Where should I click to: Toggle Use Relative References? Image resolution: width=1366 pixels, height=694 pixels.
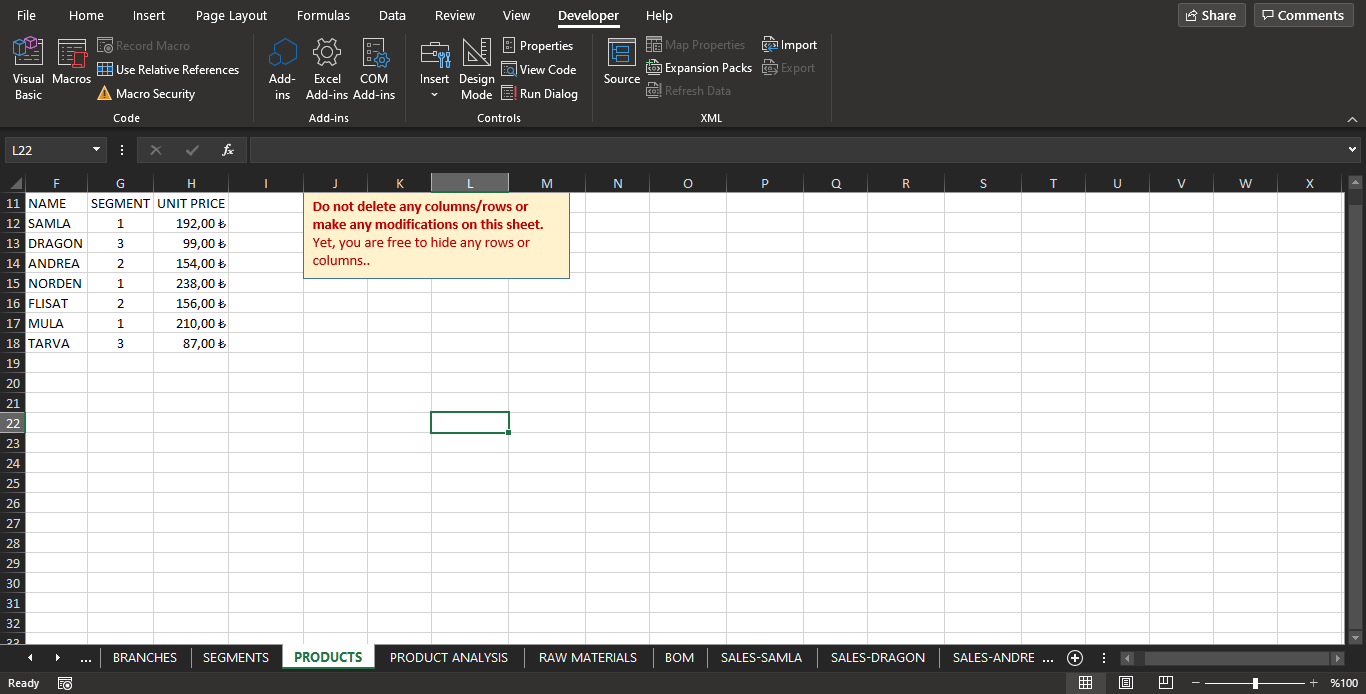168,70
